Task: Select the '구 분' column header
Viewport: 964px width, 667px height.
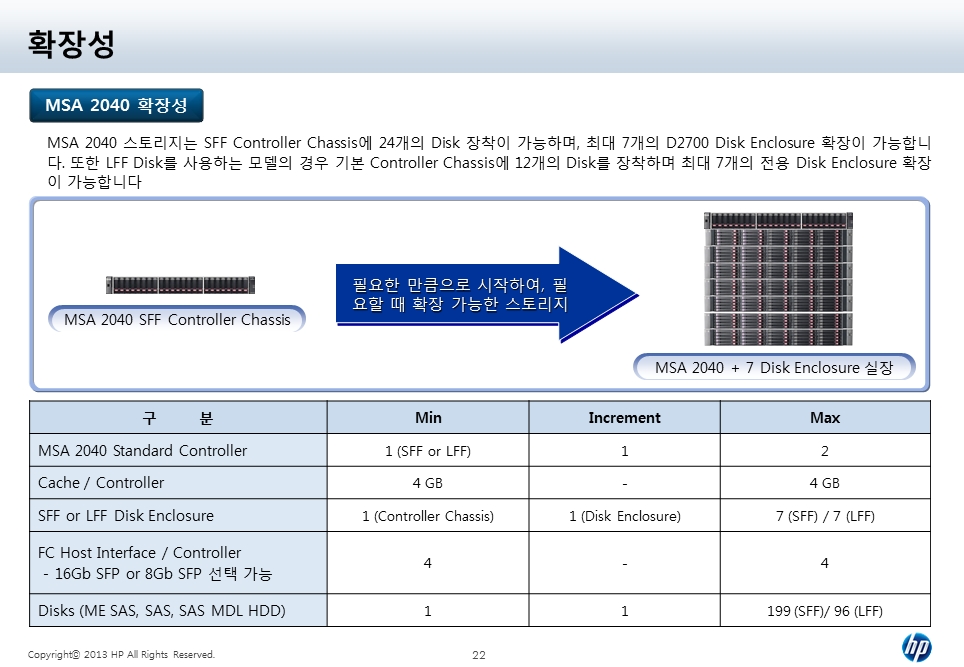Action: click(x=178, y=417)
